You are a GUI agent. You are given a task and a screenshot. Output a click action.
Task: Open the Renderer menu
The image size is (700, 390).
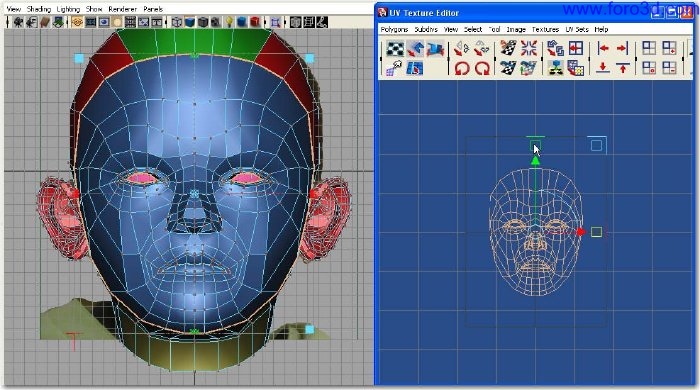tap(122, 9)
